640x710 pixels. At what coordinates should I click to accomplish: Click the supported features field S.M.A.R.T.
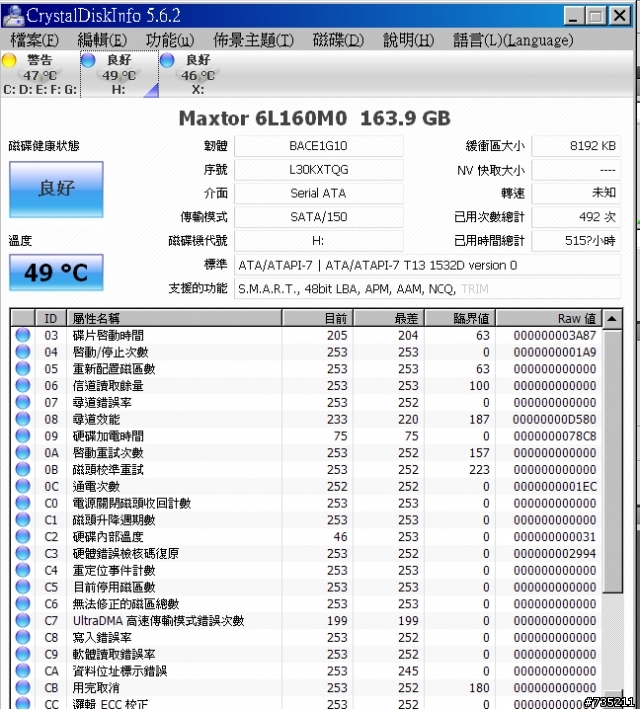click(427, 288)
